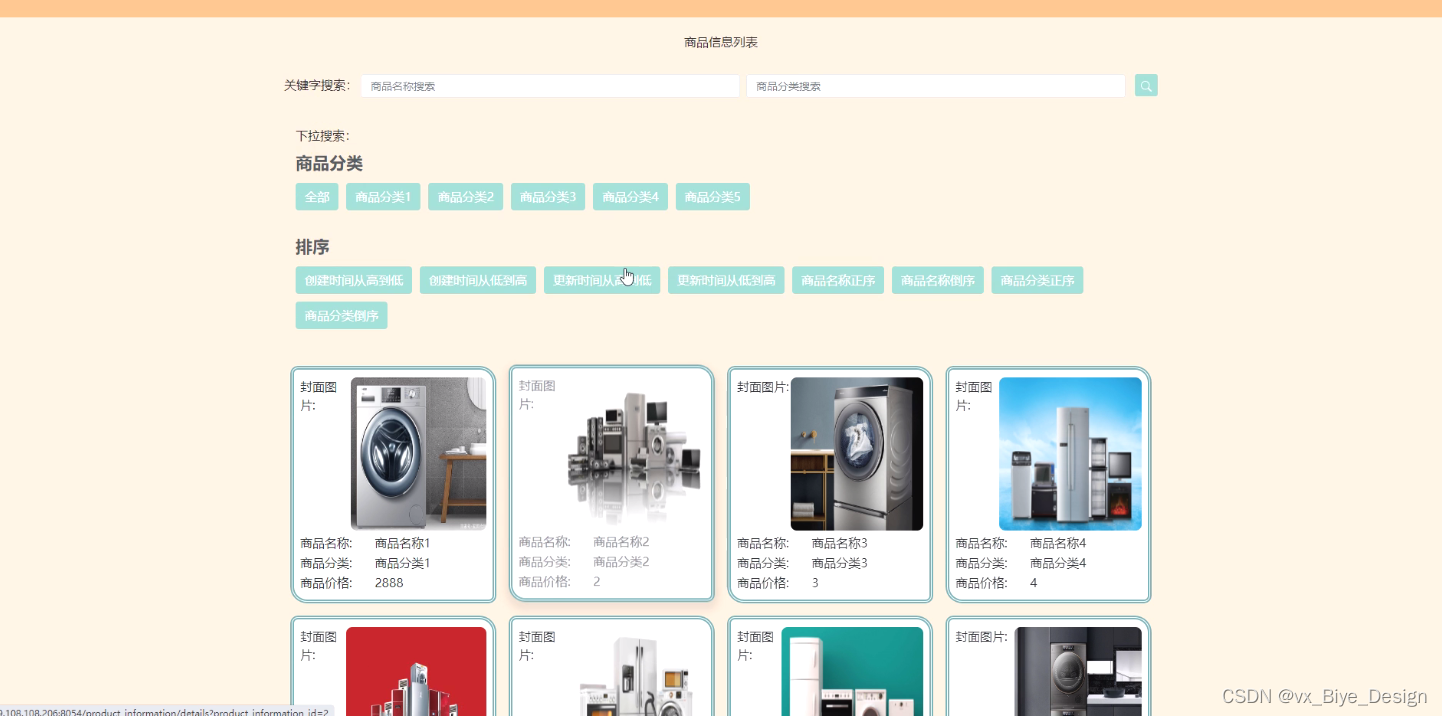Click the 商品名称3 name text
This screenshot has width=1442, height=716.
pyautogui.click(x=839, y=543)
